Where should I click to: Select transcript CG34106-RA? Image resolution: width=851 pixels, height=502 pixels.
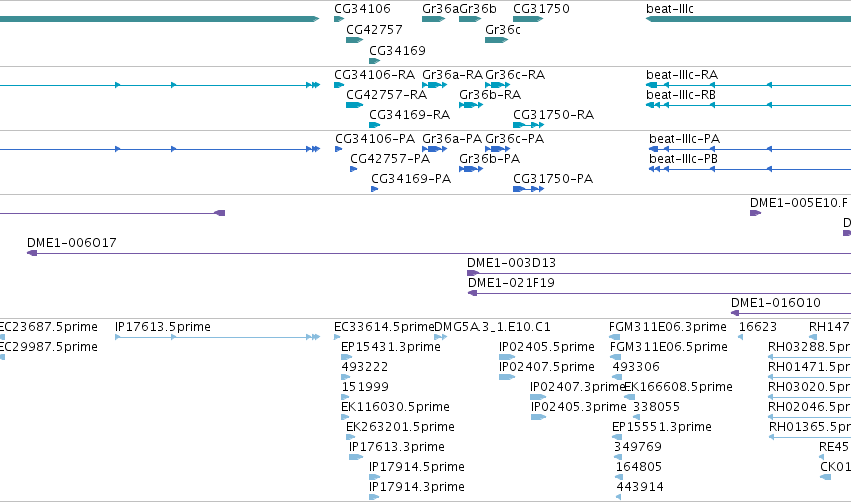pos(374,75)
